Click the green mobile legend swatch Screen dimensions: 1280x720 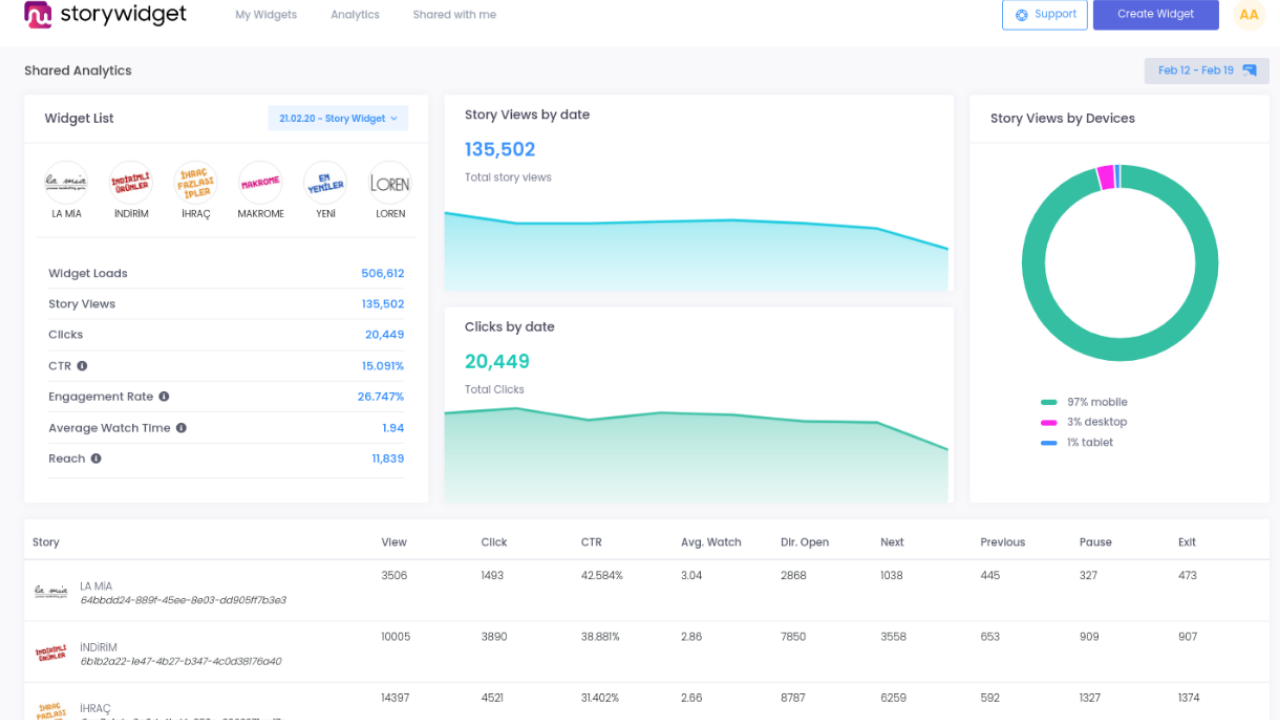(1048, 402)
